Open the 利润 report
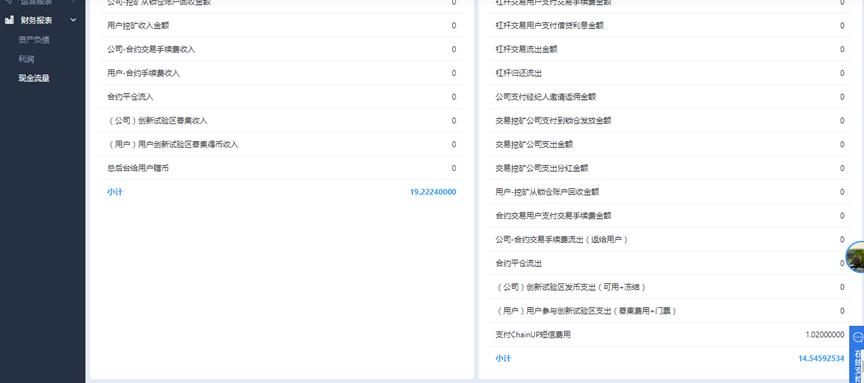The height and width of the screenshot is (383, 864). (26, 59)
